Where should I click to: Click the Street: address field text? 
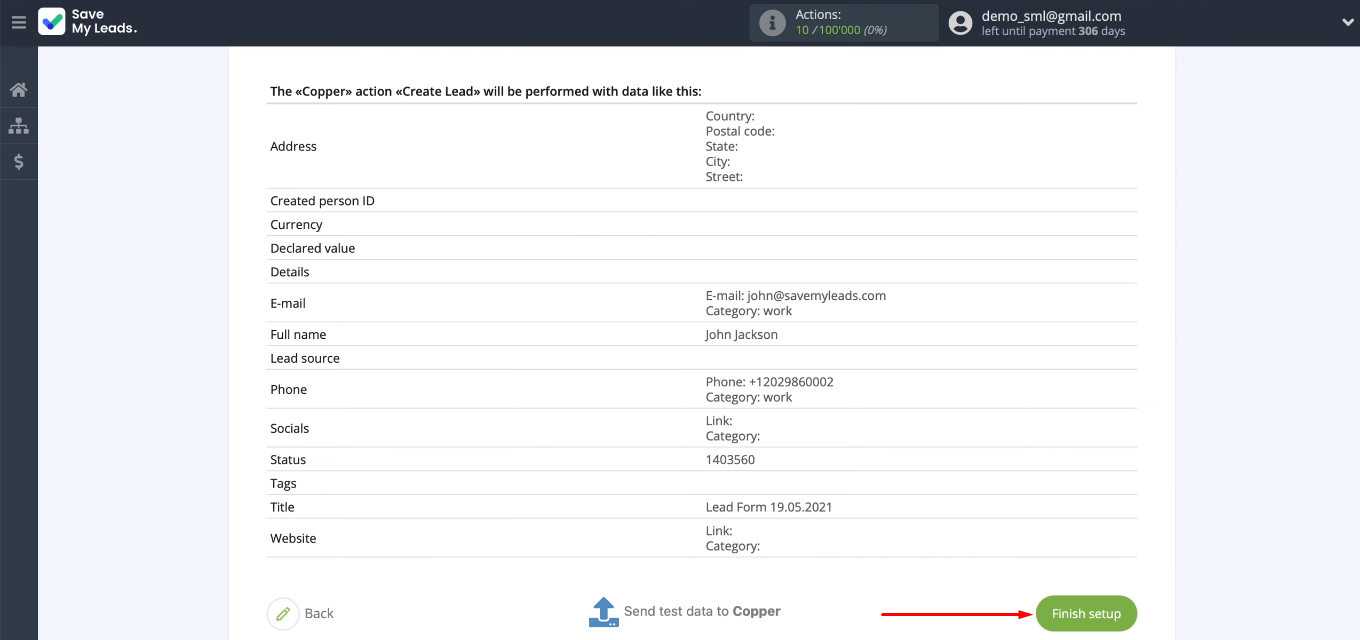(x=724, y=177)
